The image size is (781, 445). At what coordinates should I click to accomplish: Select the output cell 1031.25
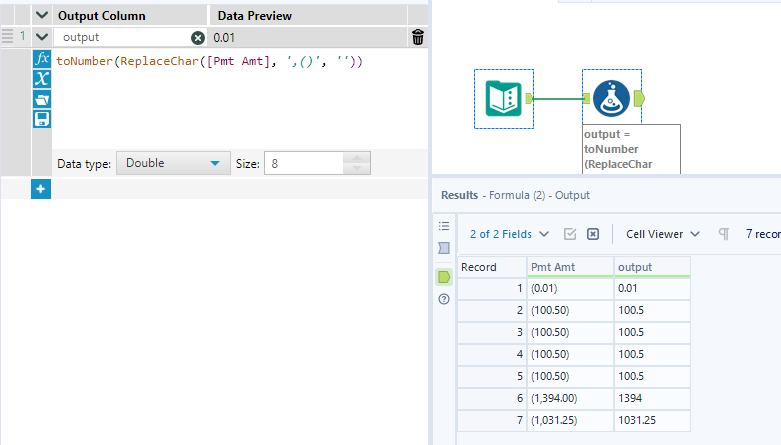[x=652, y=420]
